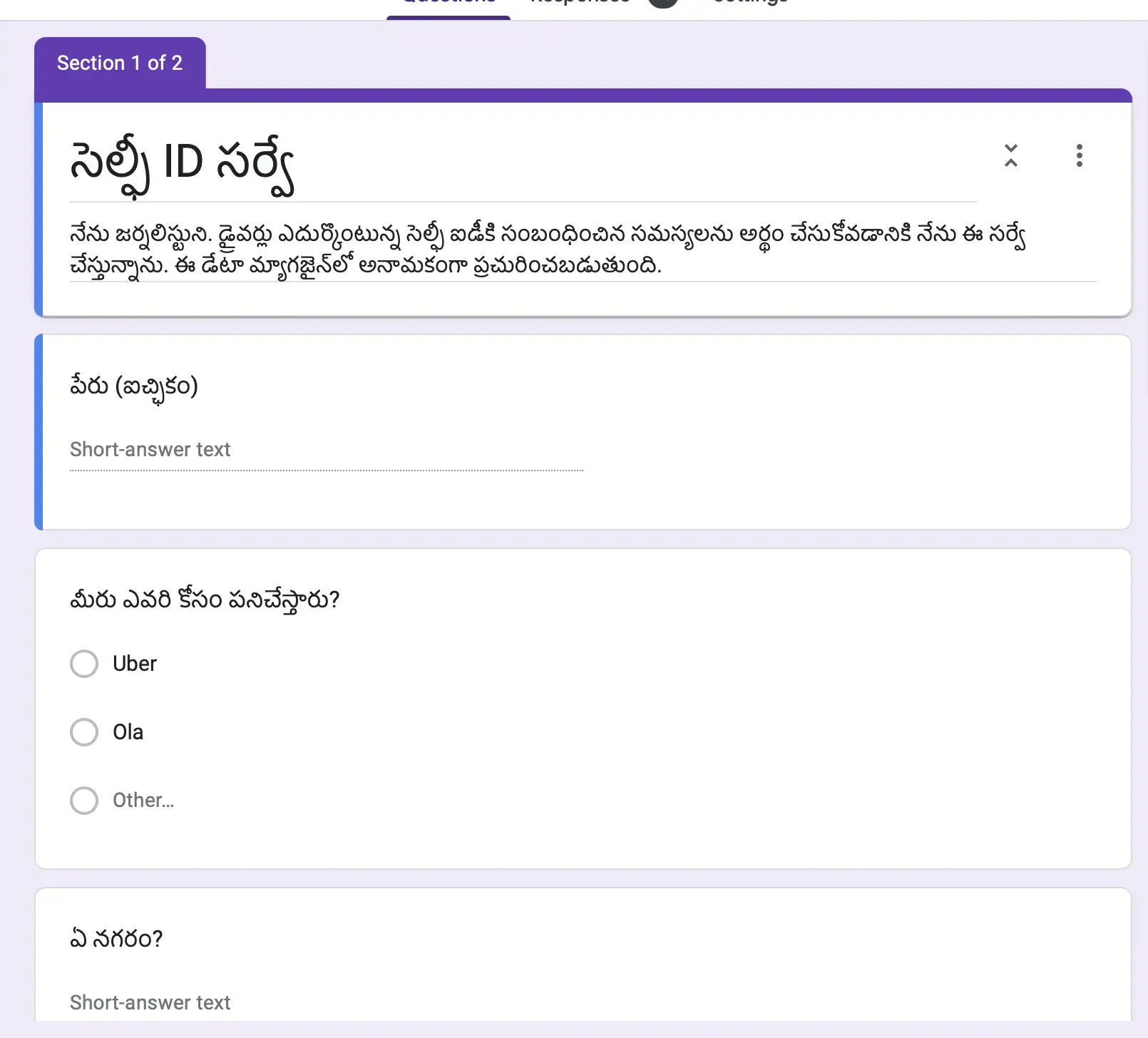Open the section's three-dot more options menu
Screen dimensions: 1148x1038
click(1079, 155)
